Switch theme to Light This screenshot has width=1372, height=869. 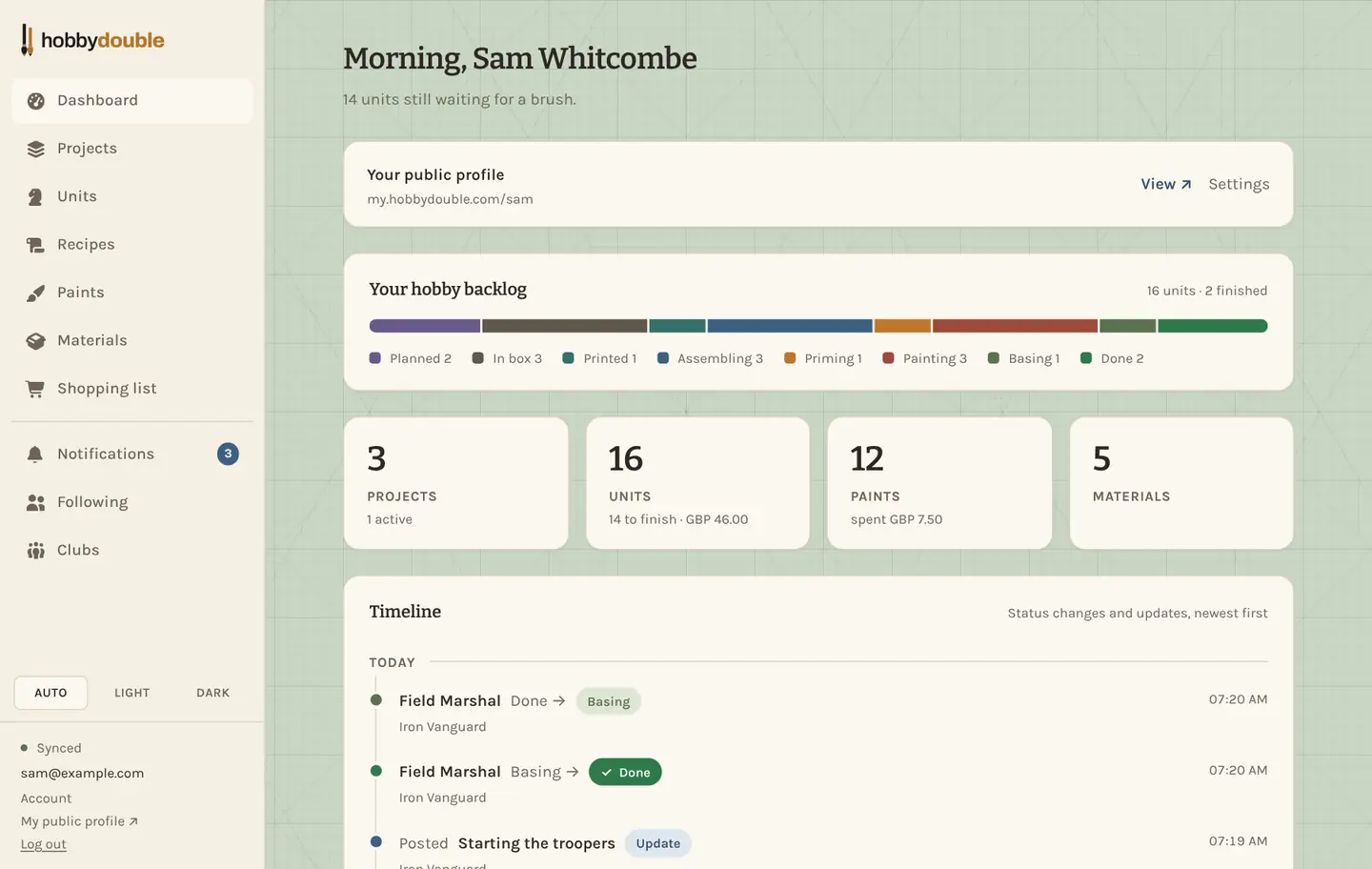point(132,693)
